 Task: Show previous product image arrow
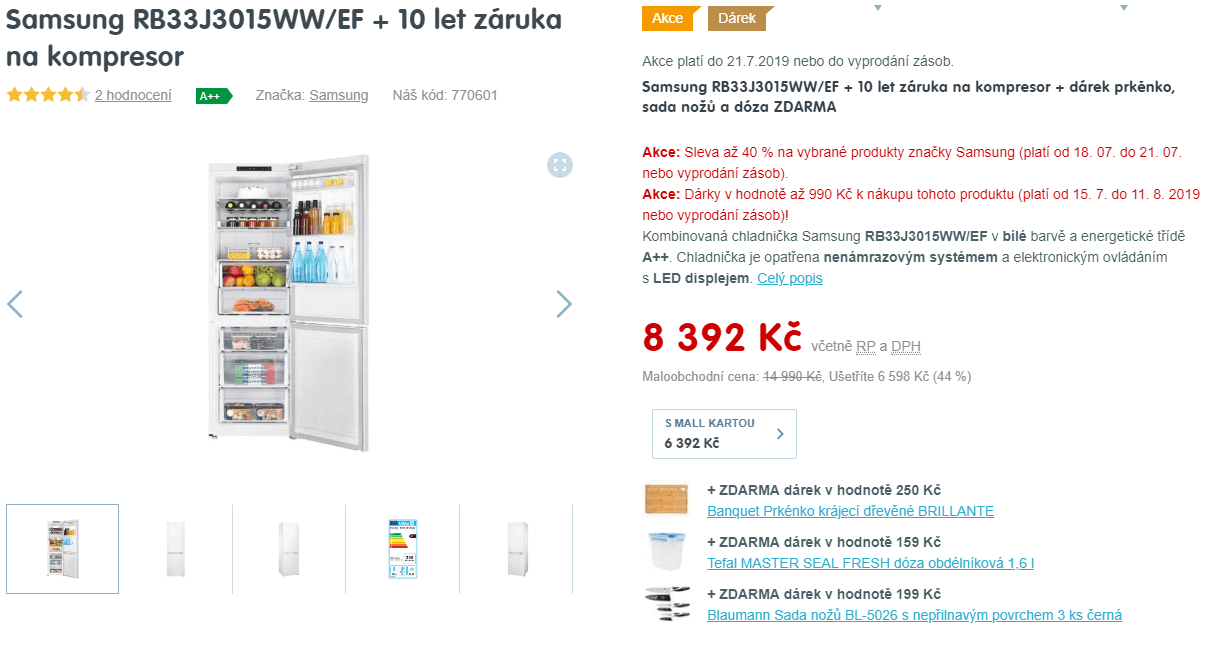(x=15, y=304)
